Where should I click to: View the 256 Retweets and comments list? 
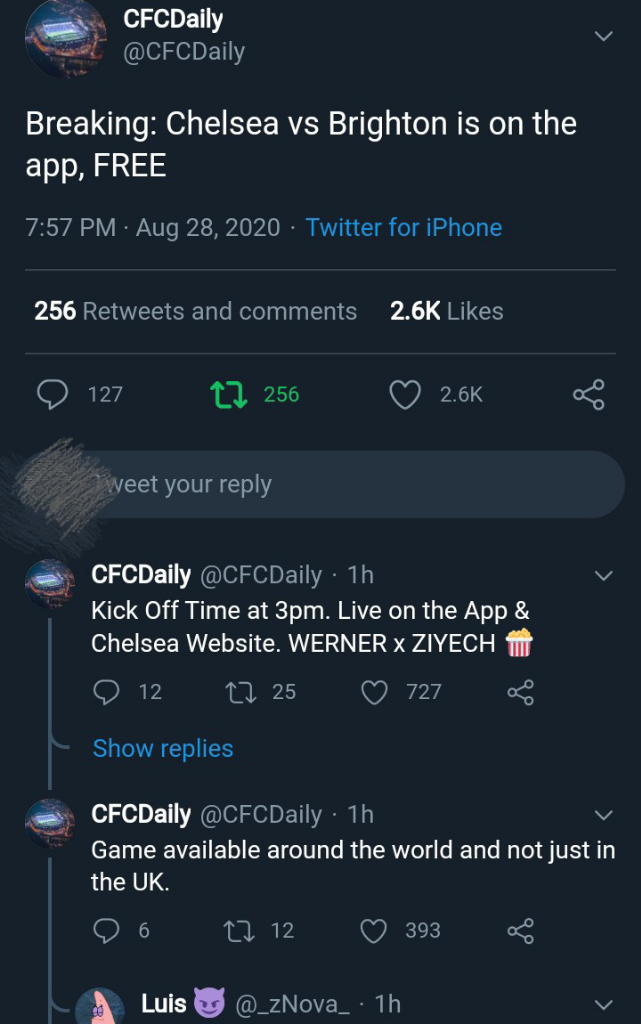tap(196, 312)
